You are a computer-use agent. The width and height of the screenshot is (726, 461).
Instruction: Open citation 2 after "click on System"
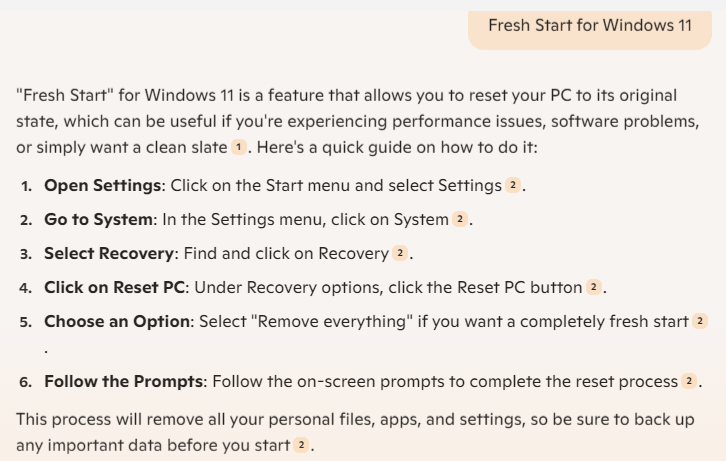pos(460,219)
